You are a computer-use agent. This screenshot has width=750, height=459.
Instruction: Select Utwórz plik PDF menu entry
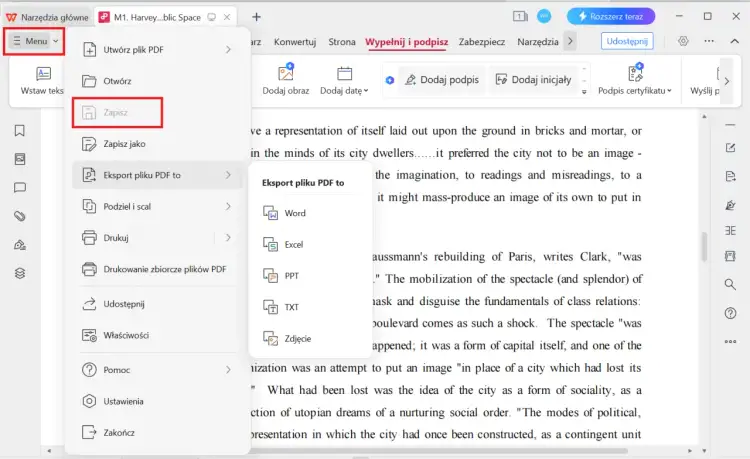[157, 50]
